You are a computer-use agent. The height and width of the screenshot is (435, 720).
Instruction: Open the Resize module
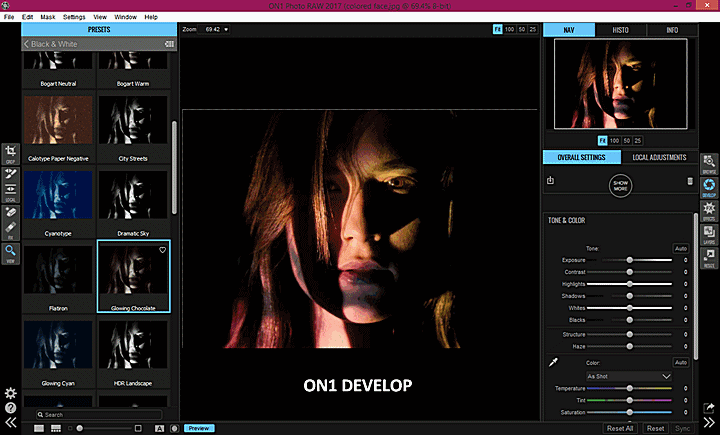(x=709, y=258)
